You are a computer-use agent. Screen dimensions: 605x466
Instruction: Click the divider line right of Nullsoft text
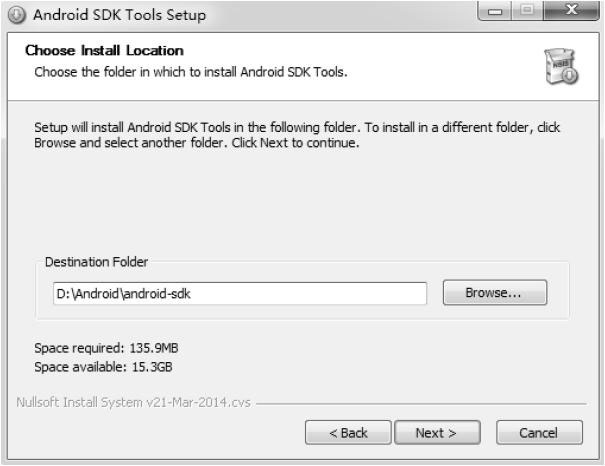click(420, 404)
